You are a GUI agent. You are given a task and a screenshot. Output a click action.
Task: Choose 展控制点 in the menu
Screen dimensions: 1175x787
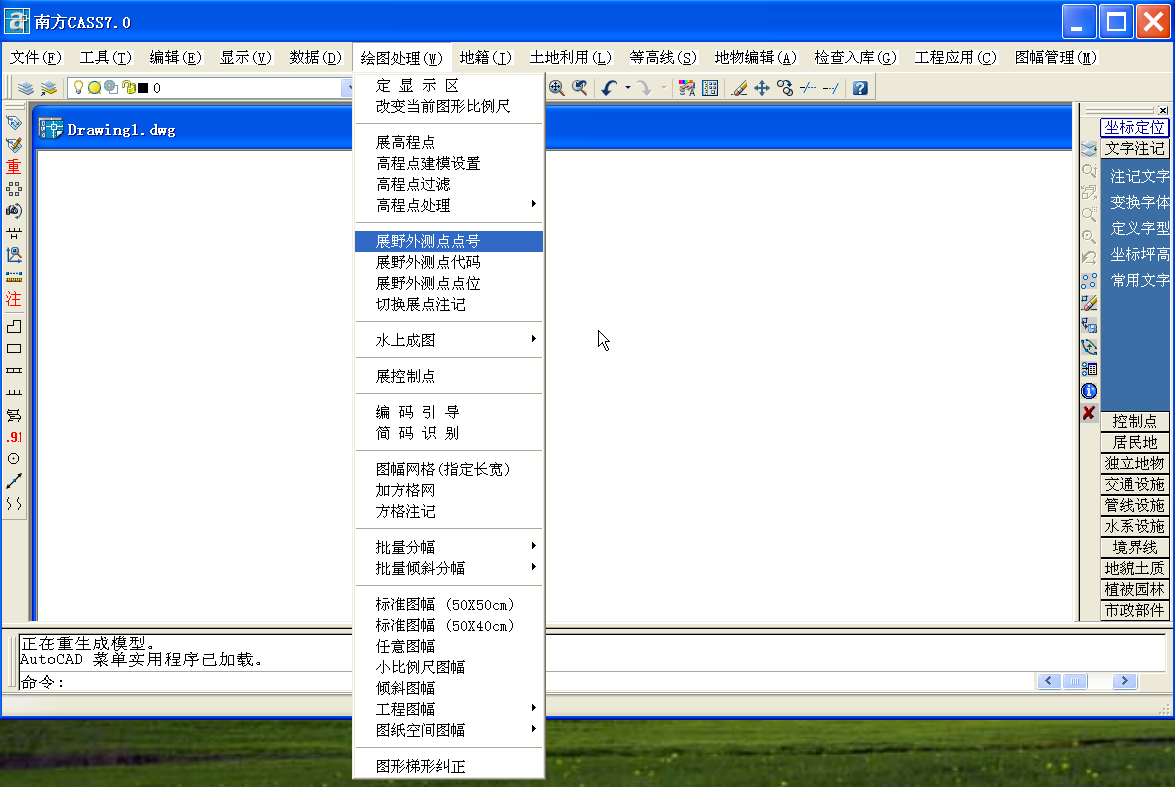[x=450, y=376]
